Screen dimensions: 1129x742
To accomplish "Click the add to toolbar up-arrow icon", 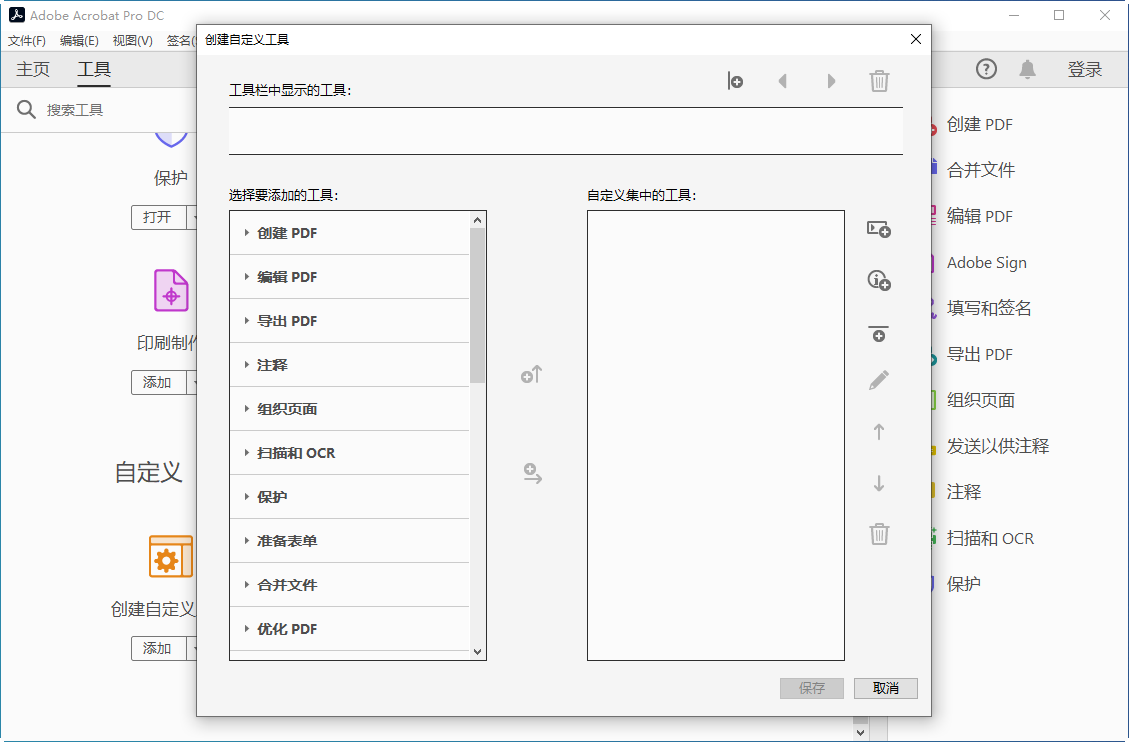I will tap(531, 375).
